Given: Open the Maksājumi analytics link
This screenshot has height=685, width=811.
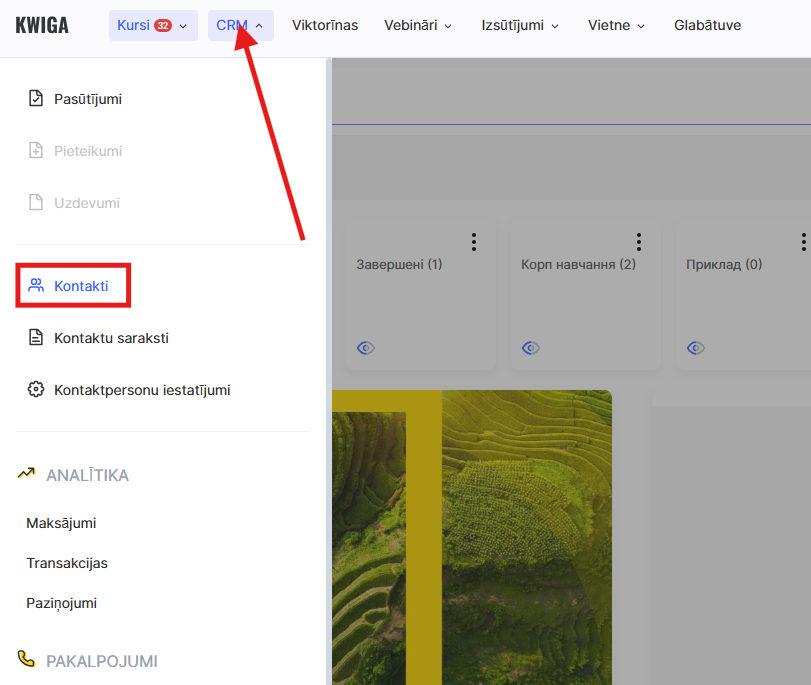Looking at the screenshot, I should [61, 523].
